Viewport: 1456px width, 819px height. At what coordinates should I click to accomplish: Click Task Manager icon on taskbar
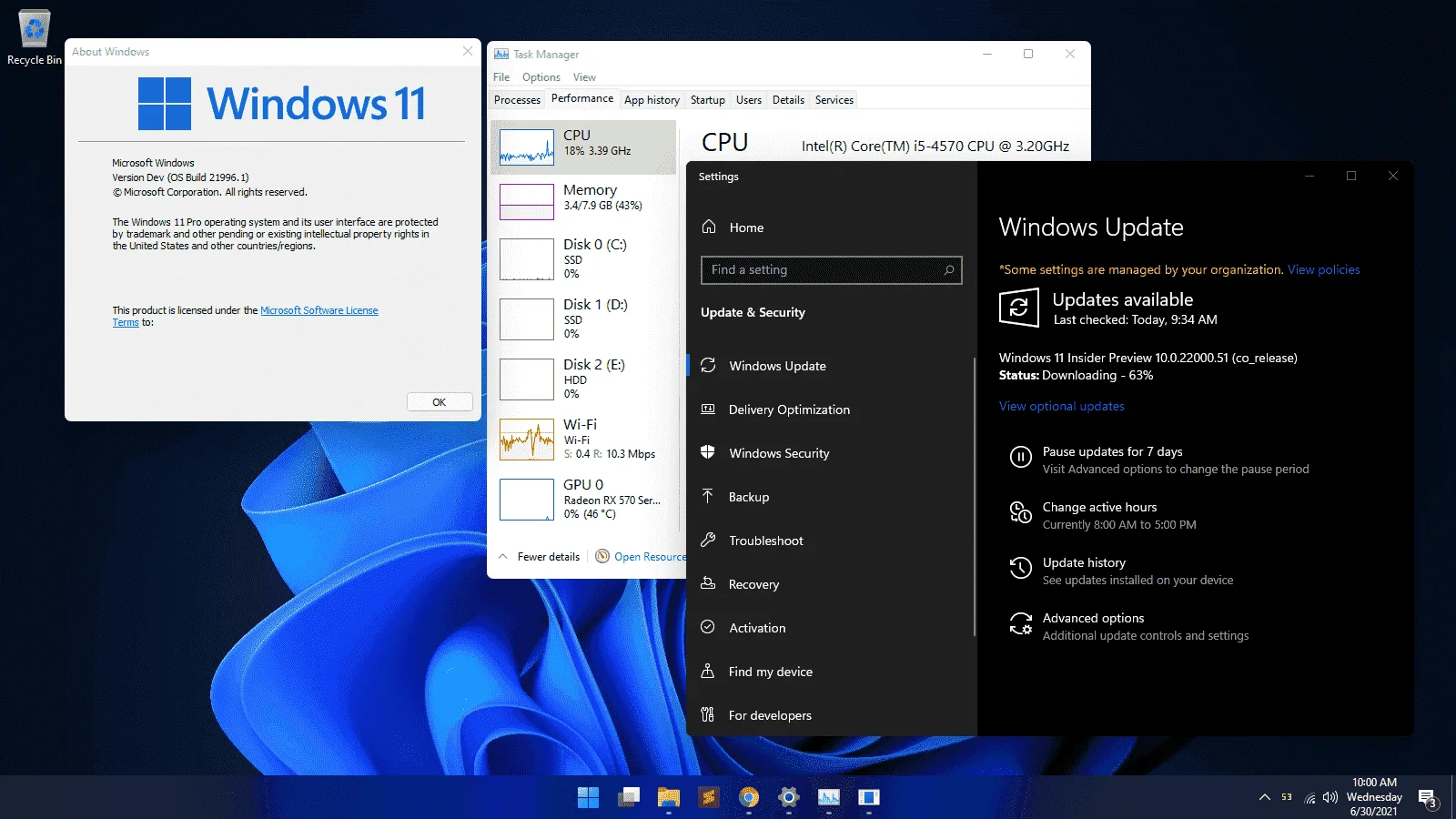(829, 798)
